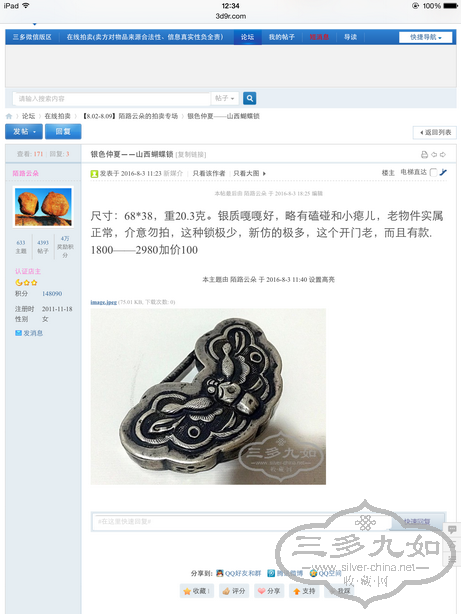Open the 只看该作者 link

point(209,173)
